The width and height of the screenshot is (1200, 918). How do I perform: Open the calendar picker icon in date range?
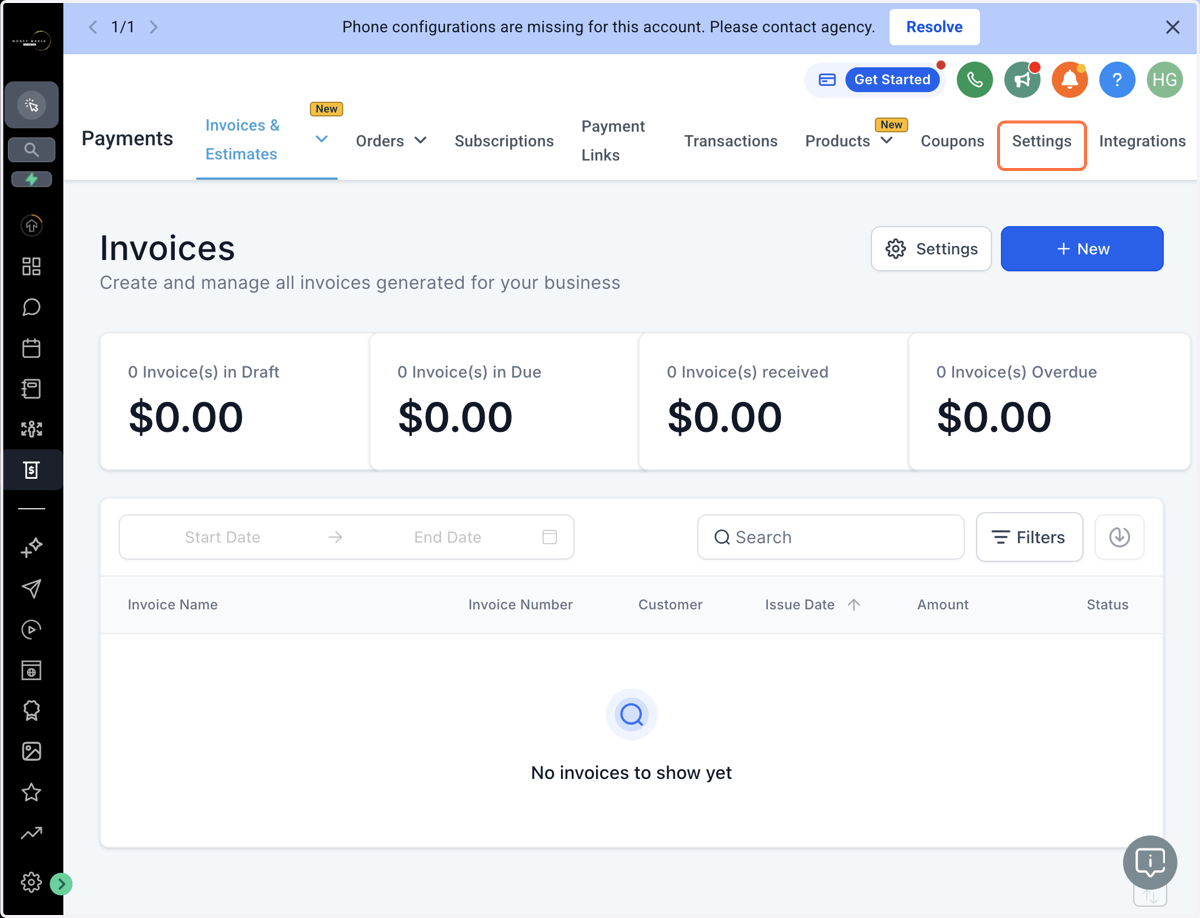click(x=549, y=537)
